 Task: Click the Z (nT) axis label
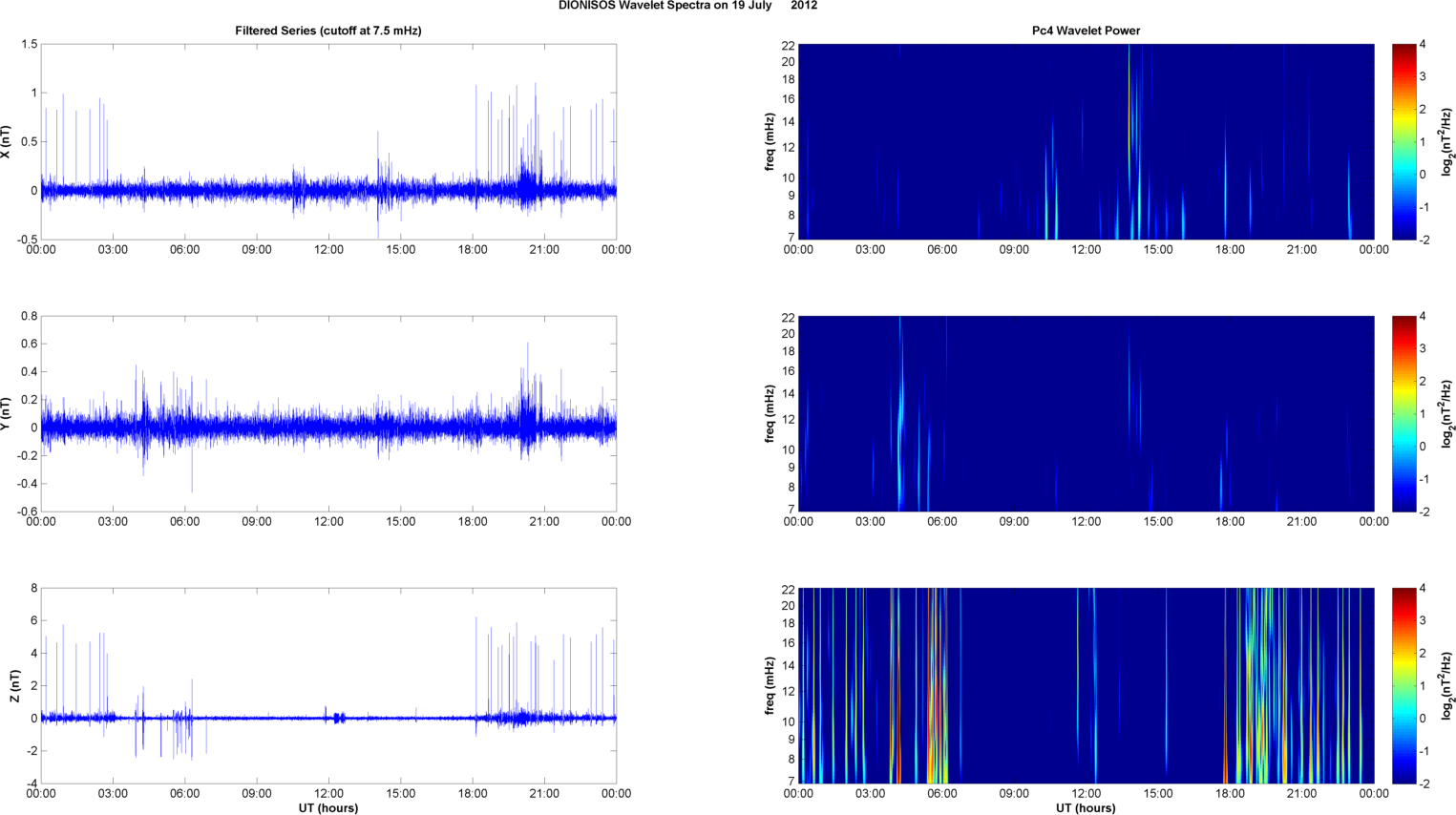pos(15,685)
